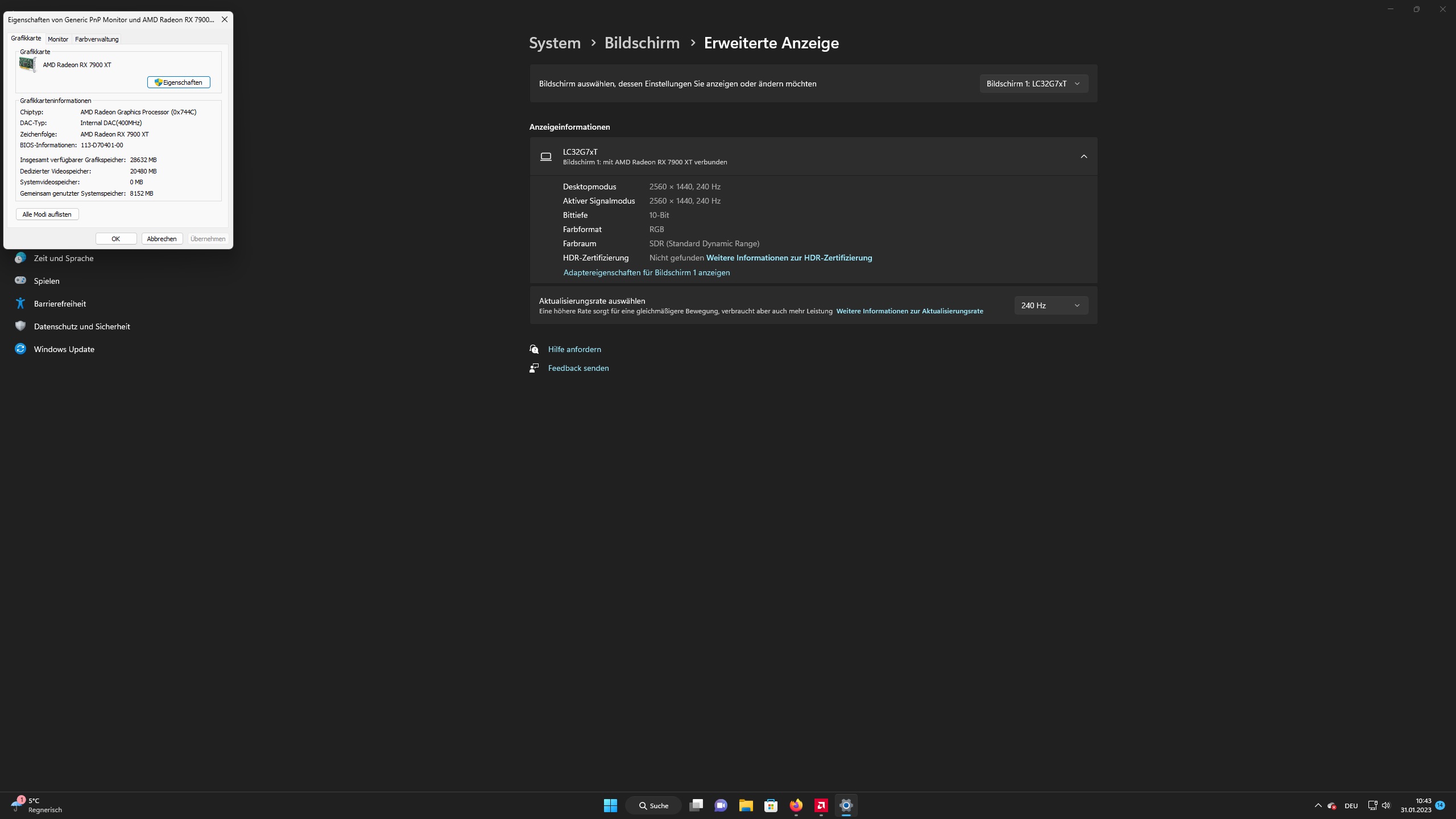Launch the Chat app from taskbar
1456x819 pixels.
click(x=721, y=805)
